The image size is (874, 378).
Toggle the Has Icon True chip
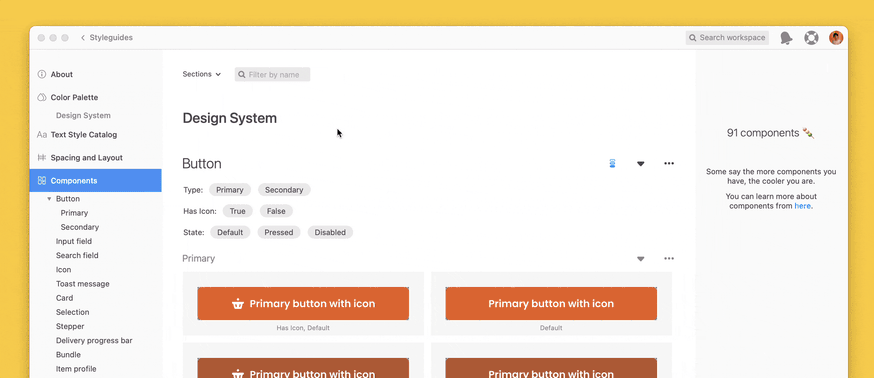(237, 211)
